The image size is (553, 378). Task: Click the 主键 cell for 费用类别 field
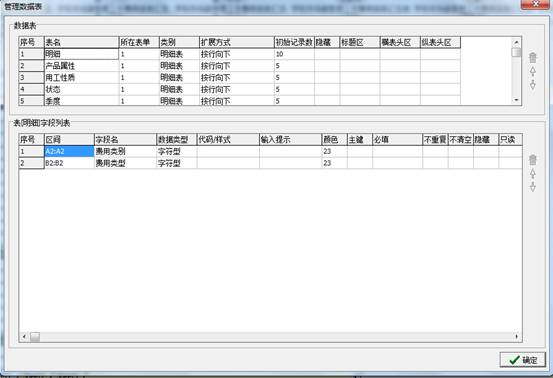(360, 151)
